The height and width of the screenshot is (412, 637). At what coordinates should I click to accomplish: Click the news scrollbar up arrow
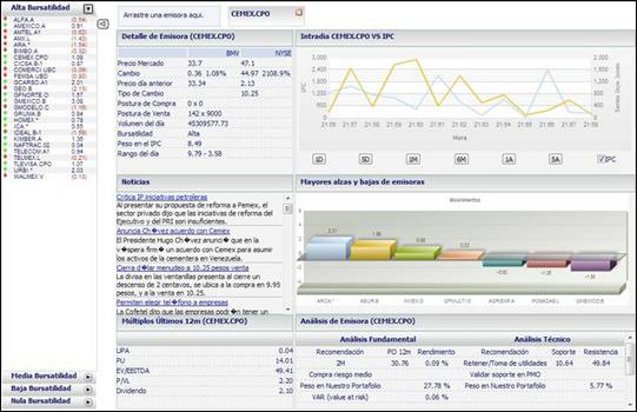tap(288, 198)
